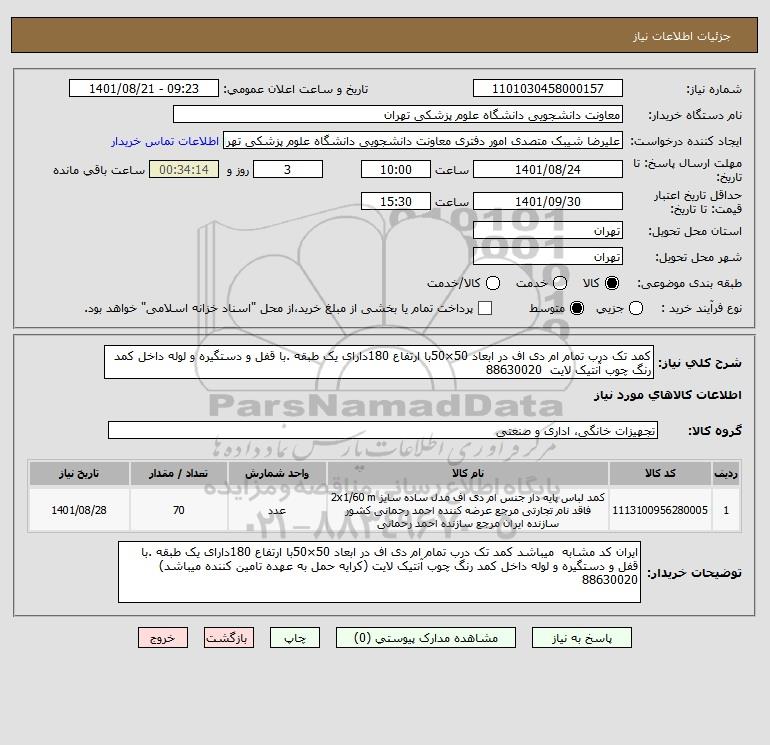Click the تعداد / مقدار column header
The width and height of the screenshot is (770, 745).
pyautogui.click(x=179, y=473)
